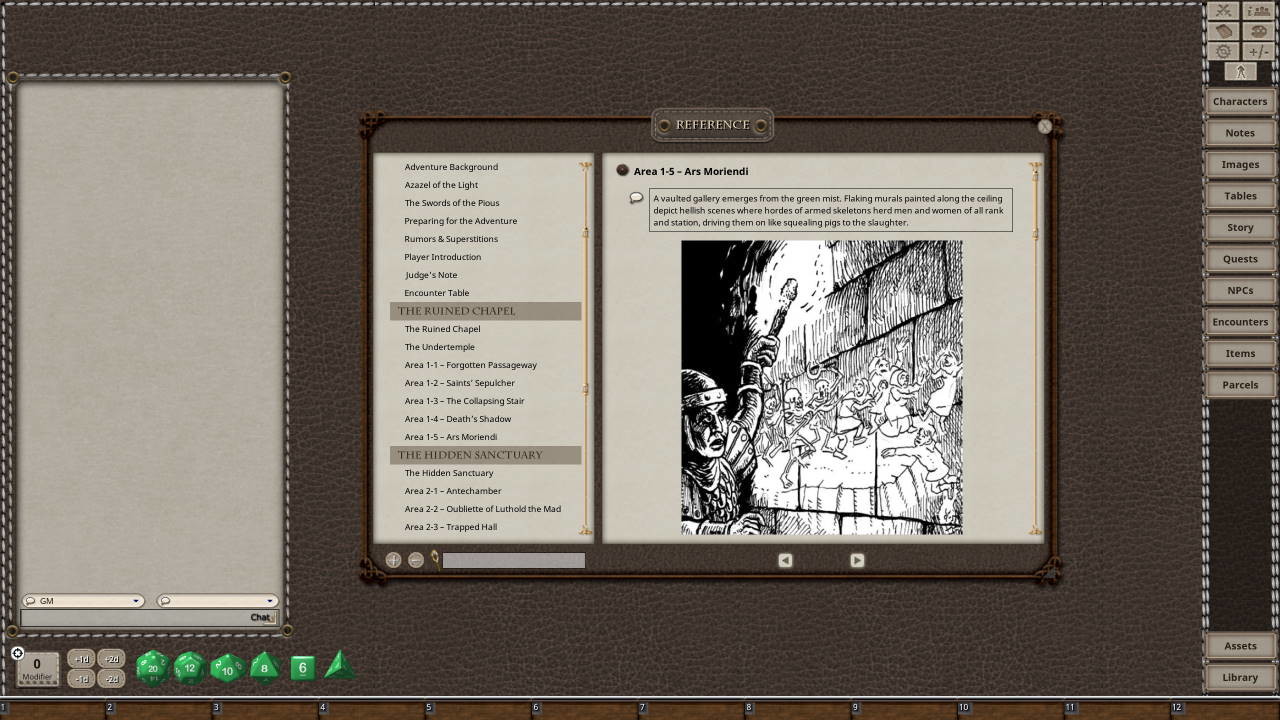Roll the green d20 die
Viewport: 1280px width, 720px height.
click(152, 666)
